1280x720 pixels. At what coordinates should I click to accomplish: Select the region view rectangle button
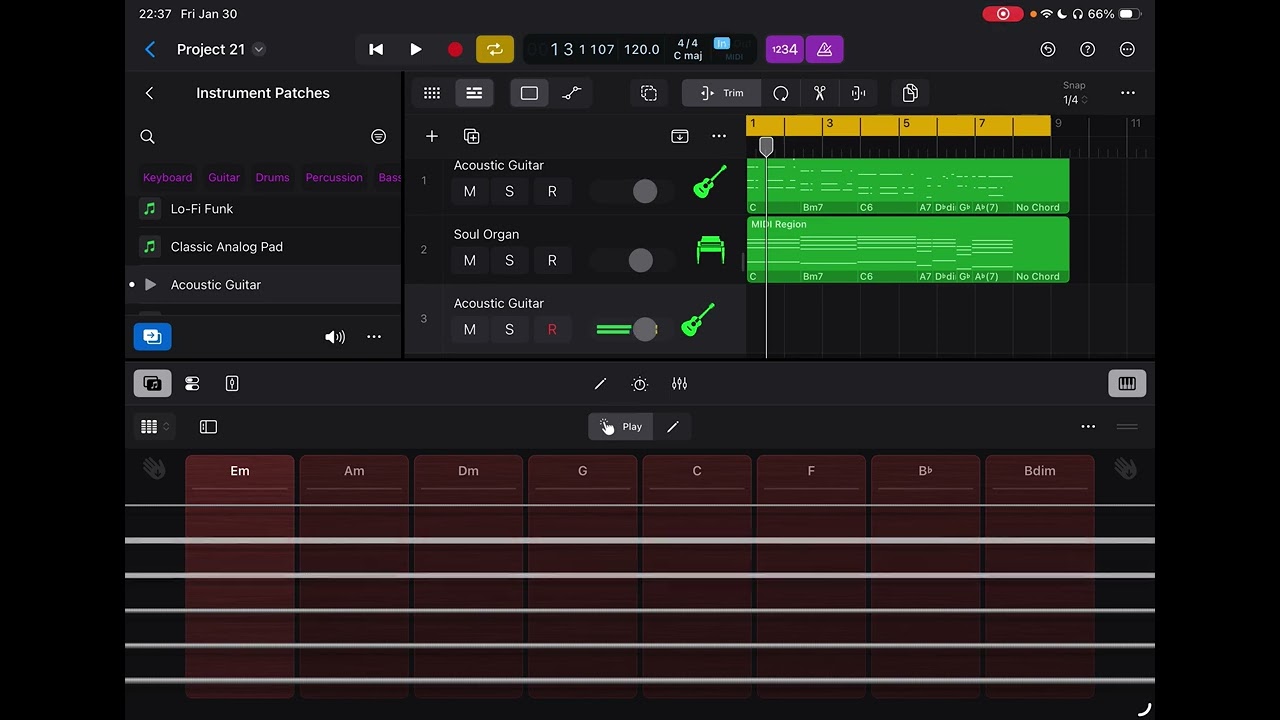pyautogui.click(x=529, y=93)
